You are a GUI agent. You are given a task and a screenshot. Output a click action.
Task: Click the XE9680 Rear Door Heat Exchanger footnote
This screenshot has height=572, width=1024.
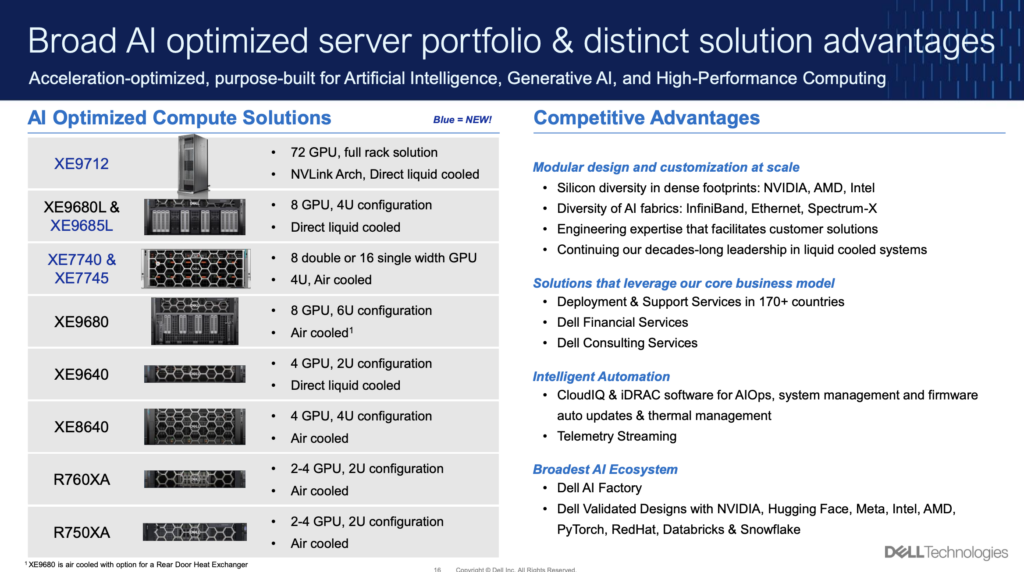pyautogui.click(x=136, y=565)
